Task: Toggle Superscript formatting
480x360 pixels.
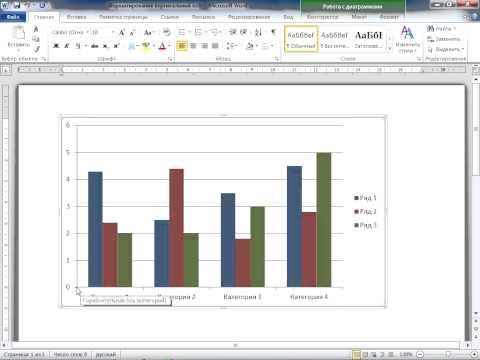Action: (x=116, y=46)
